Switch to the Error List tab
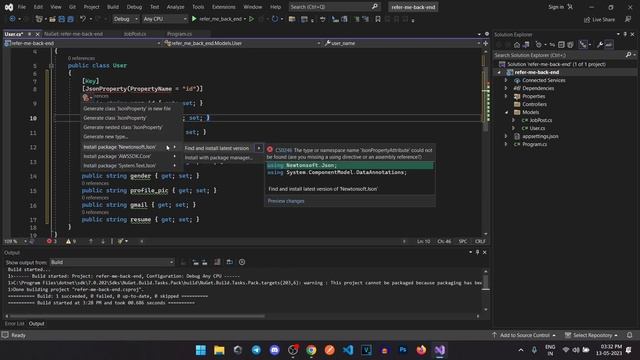Image resolution: width=640 pixels, height=360 pixels. tap(14, 324)
